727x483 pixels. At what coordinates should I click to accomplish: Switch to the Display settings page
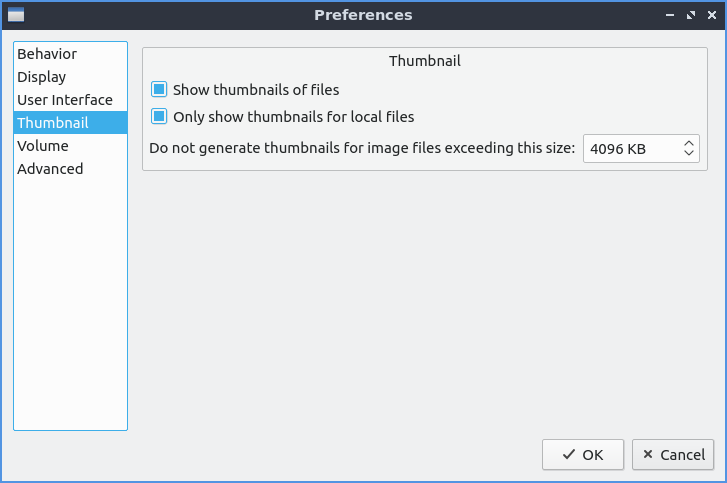[42, 77]
